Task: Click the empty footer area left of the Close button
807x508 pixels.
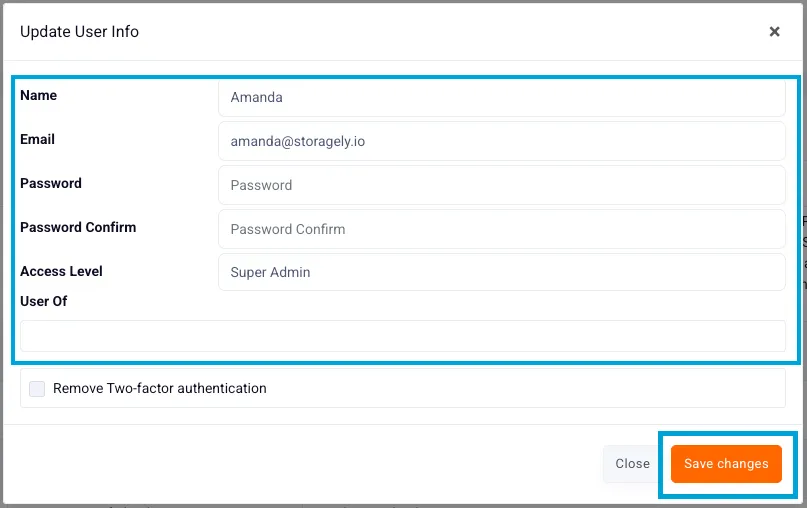Action: pyautogui.click(x=304, y=464)
